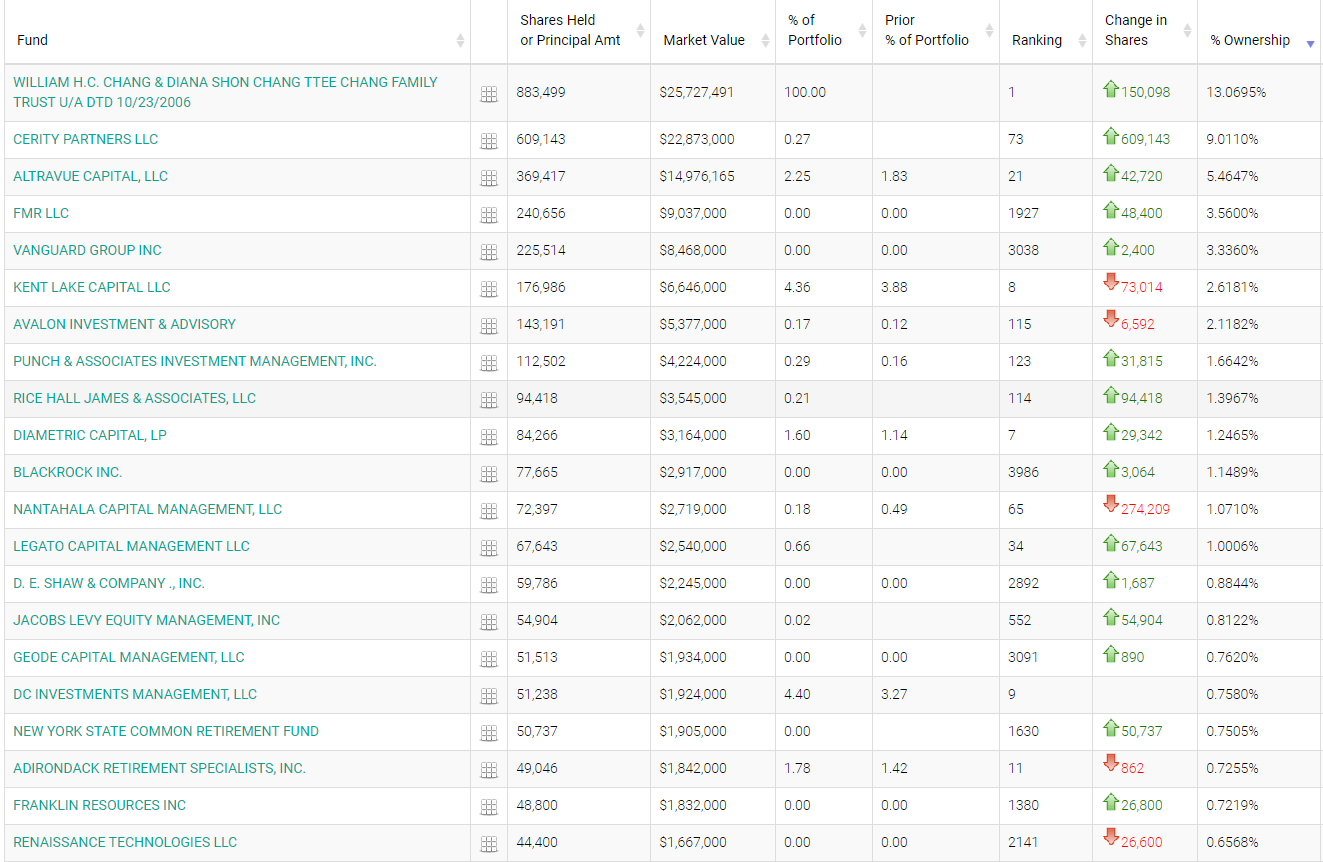Screen dimensions: 1323x862
Task: Sort by Change in Shares header
Action: [x=1145, y=32]
